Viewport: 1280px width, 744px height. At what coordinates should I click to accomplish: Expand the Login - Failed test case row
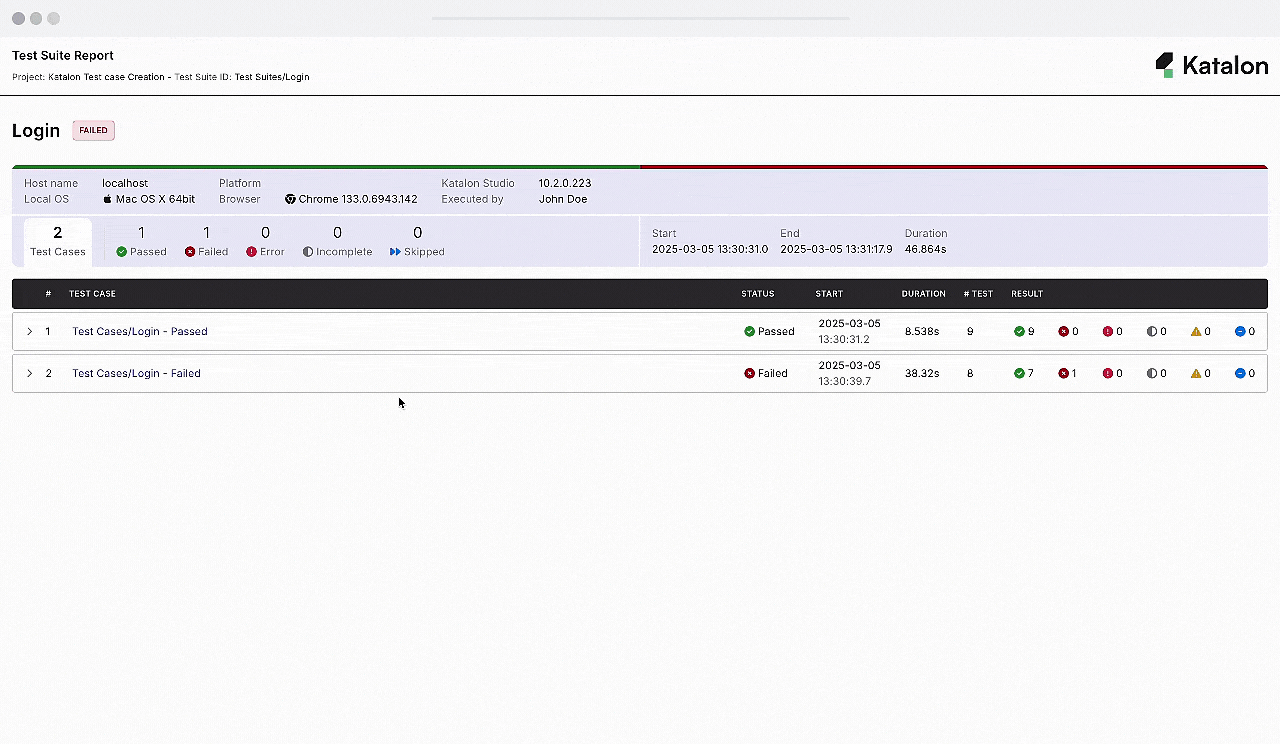tap(29, 373)
